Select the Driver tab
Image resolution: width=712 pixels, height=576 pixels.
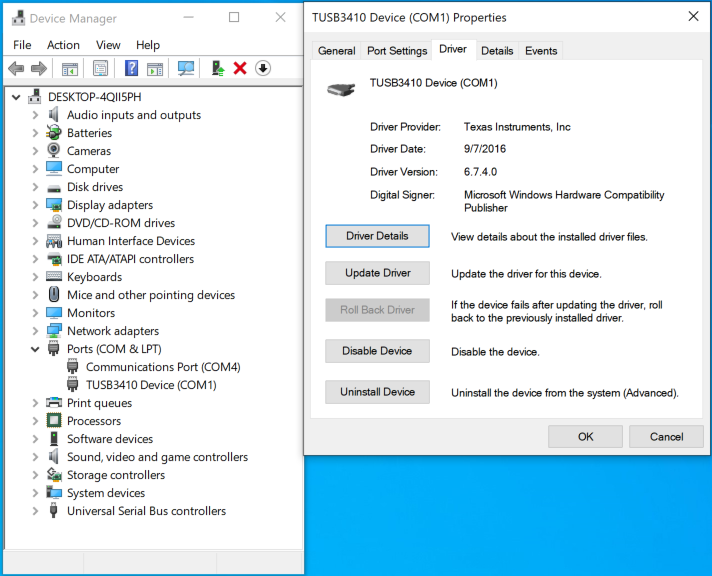(x=453, y=49)
